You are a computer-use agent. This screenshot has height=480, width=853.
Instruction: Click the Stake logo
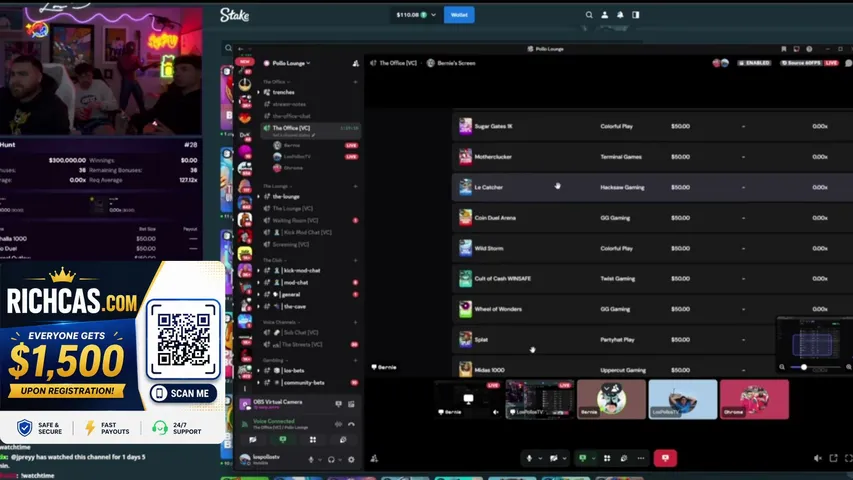(x=234, y=15)
